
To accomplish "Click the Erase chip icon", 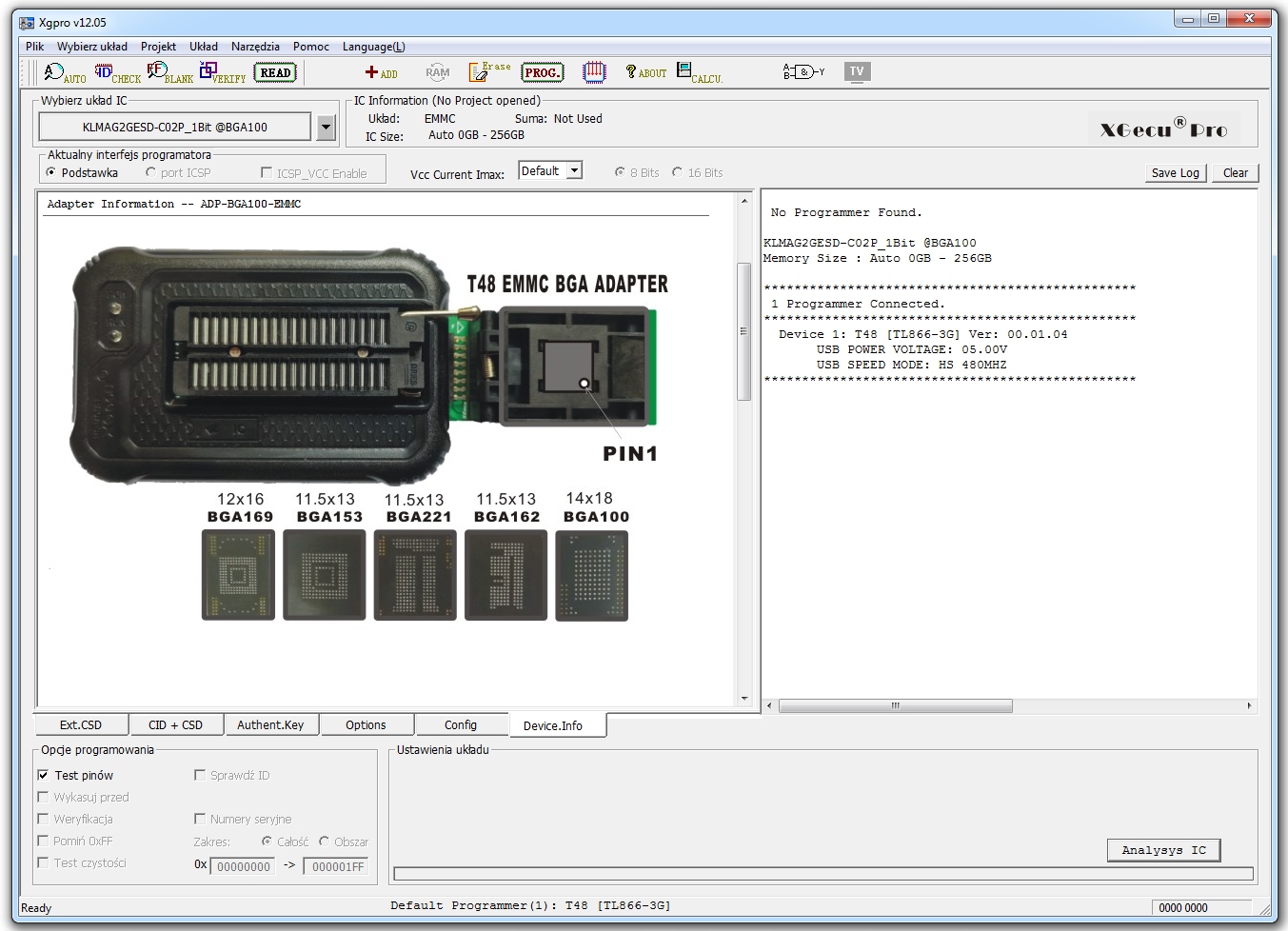I will pos(489,71).
